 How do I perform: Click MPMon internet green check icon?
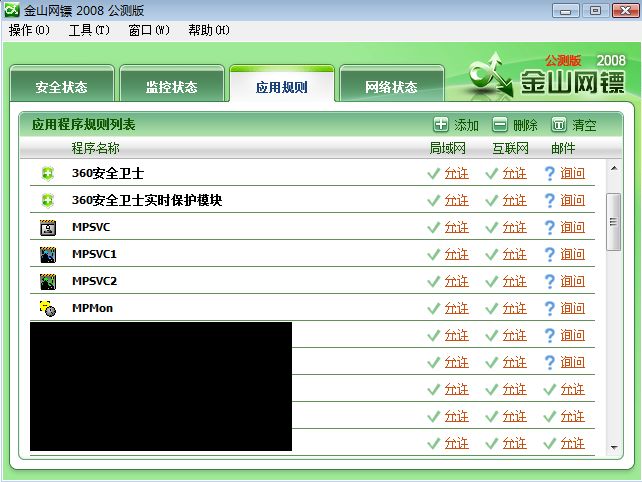coord(492,308)
